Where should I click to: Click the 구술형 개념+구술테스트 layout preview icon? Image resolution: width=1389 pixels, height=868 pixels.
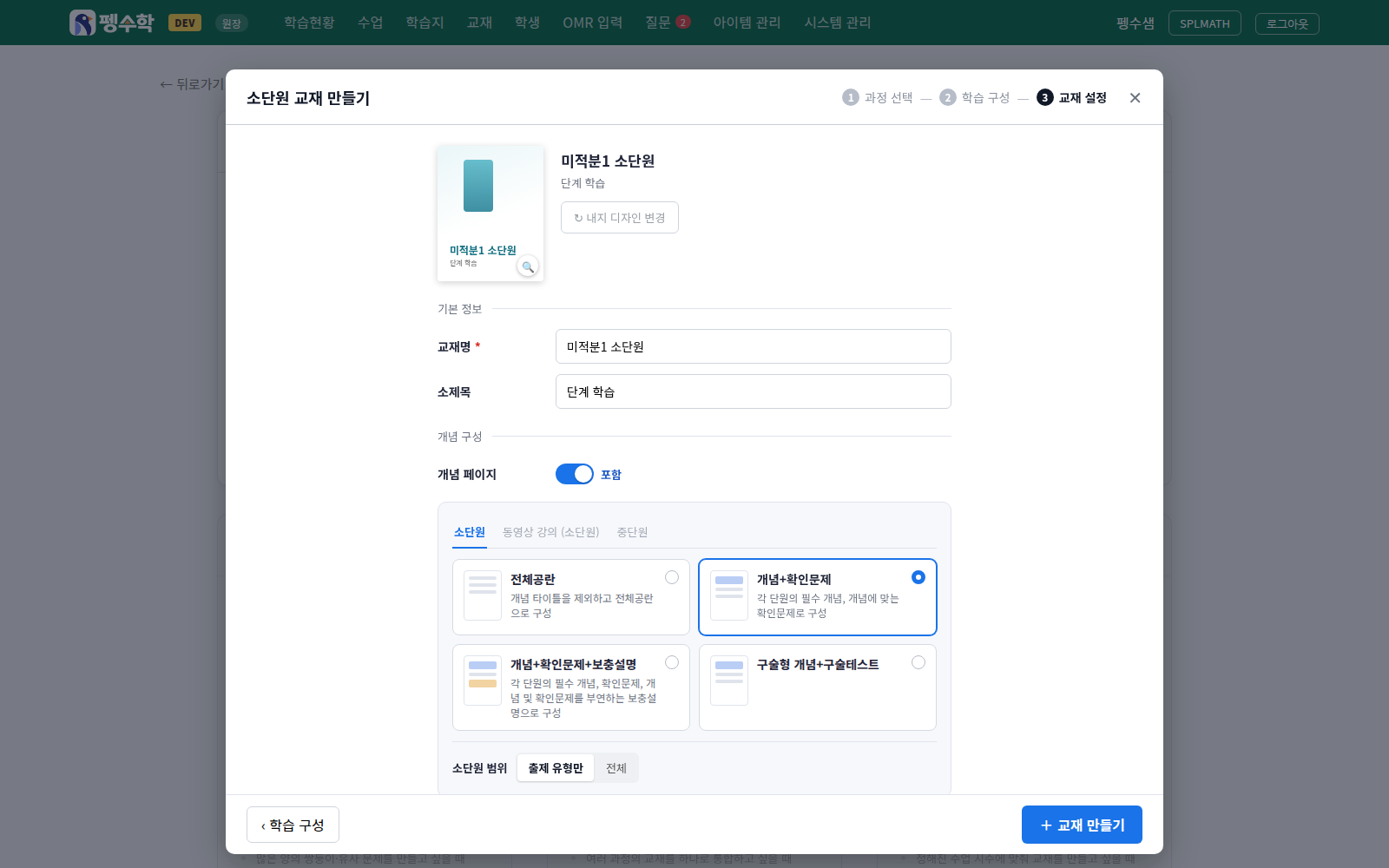(729, 681)
